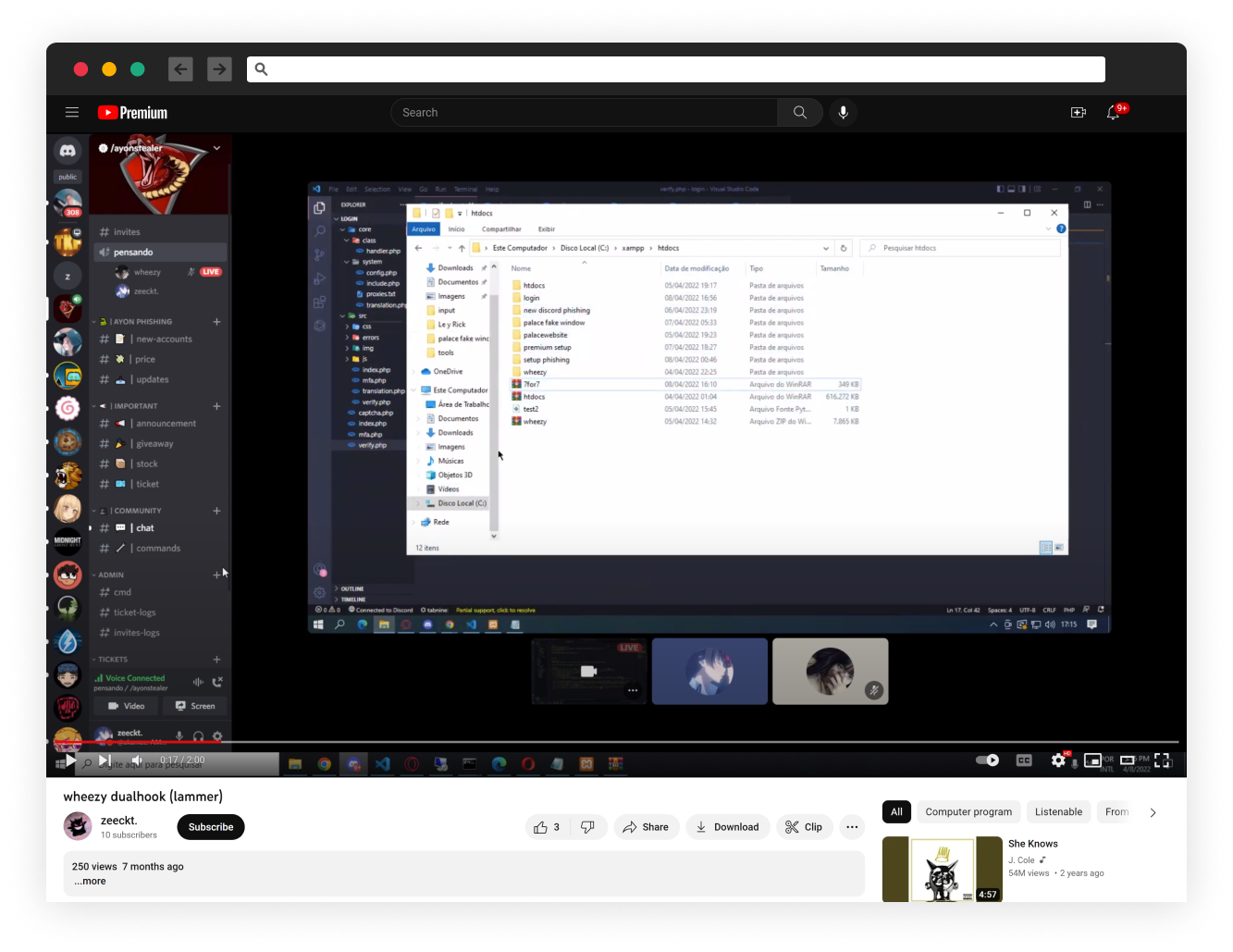Open the player settings gear
This screenshot has width=1233, height=952.
coord(1058,760)
